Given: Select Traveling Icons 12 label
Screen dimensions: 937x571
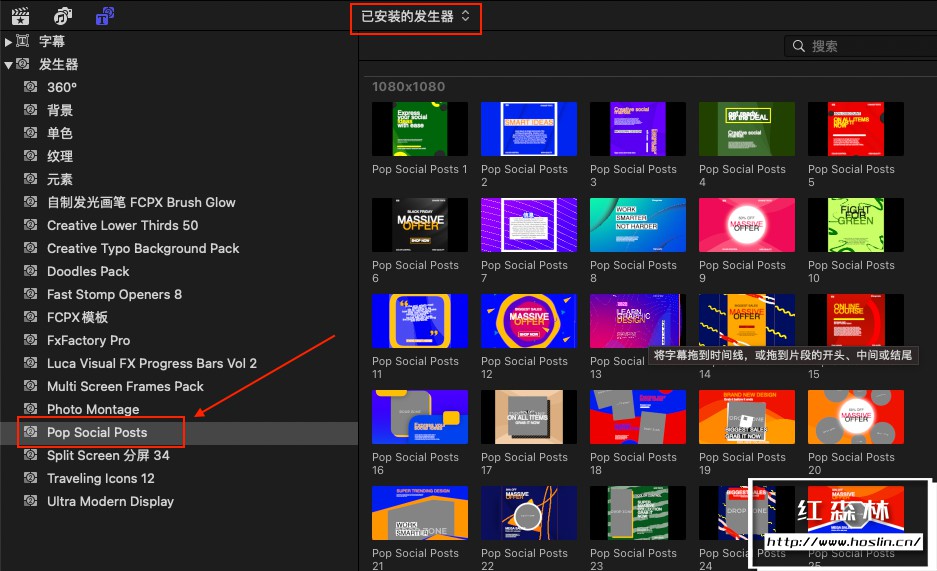Looking at the screenshot, I should coord(100,478).
